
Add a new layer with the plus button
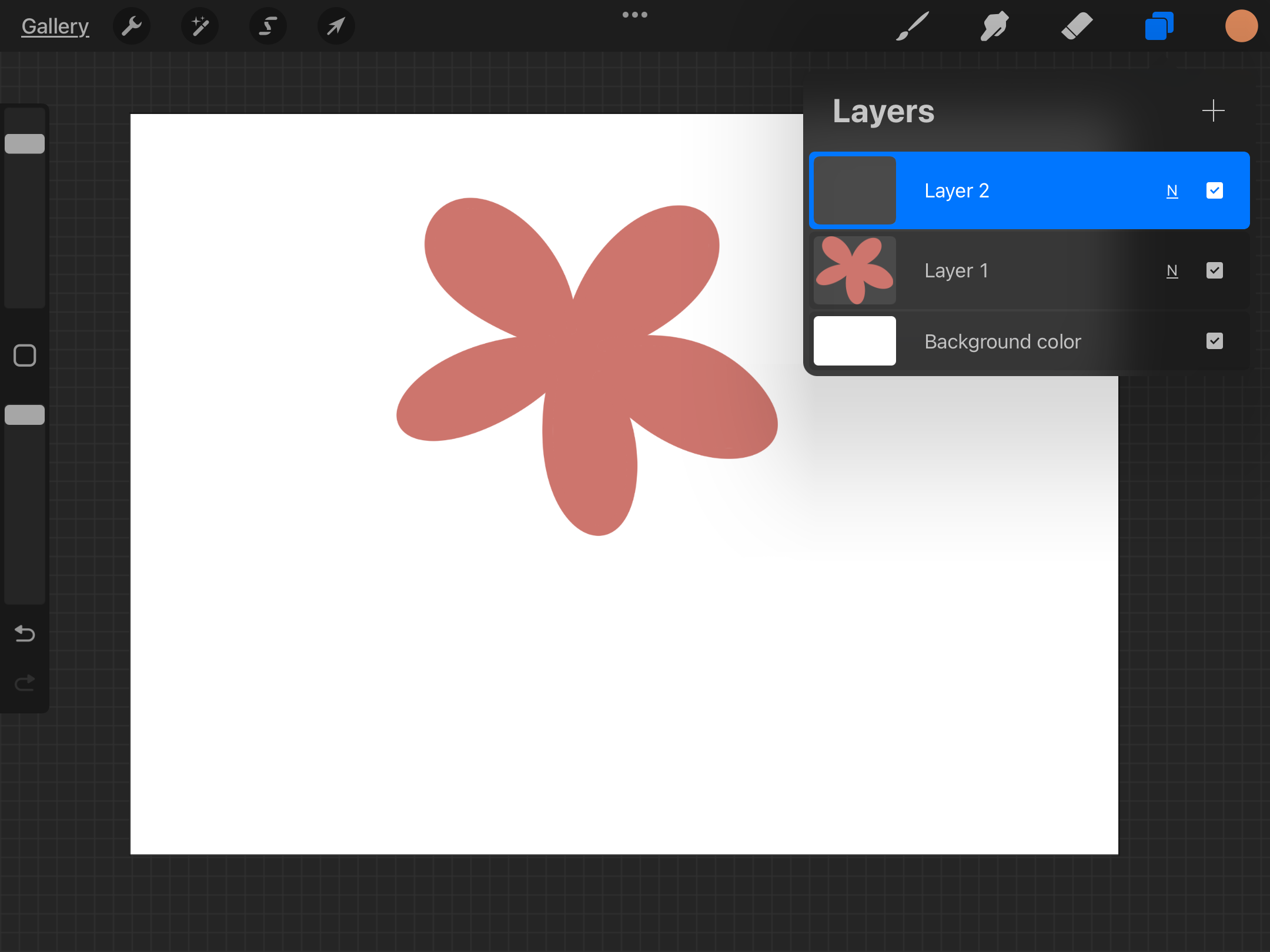tap(1214, 110)
